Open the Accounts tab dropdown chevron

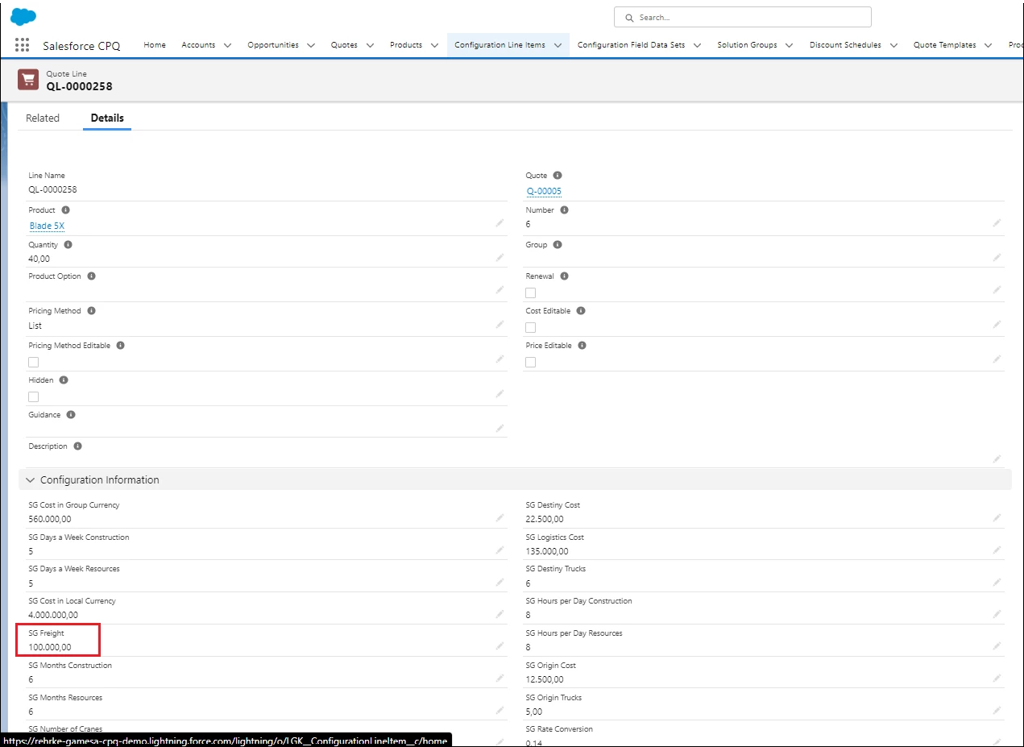(227, 46)
